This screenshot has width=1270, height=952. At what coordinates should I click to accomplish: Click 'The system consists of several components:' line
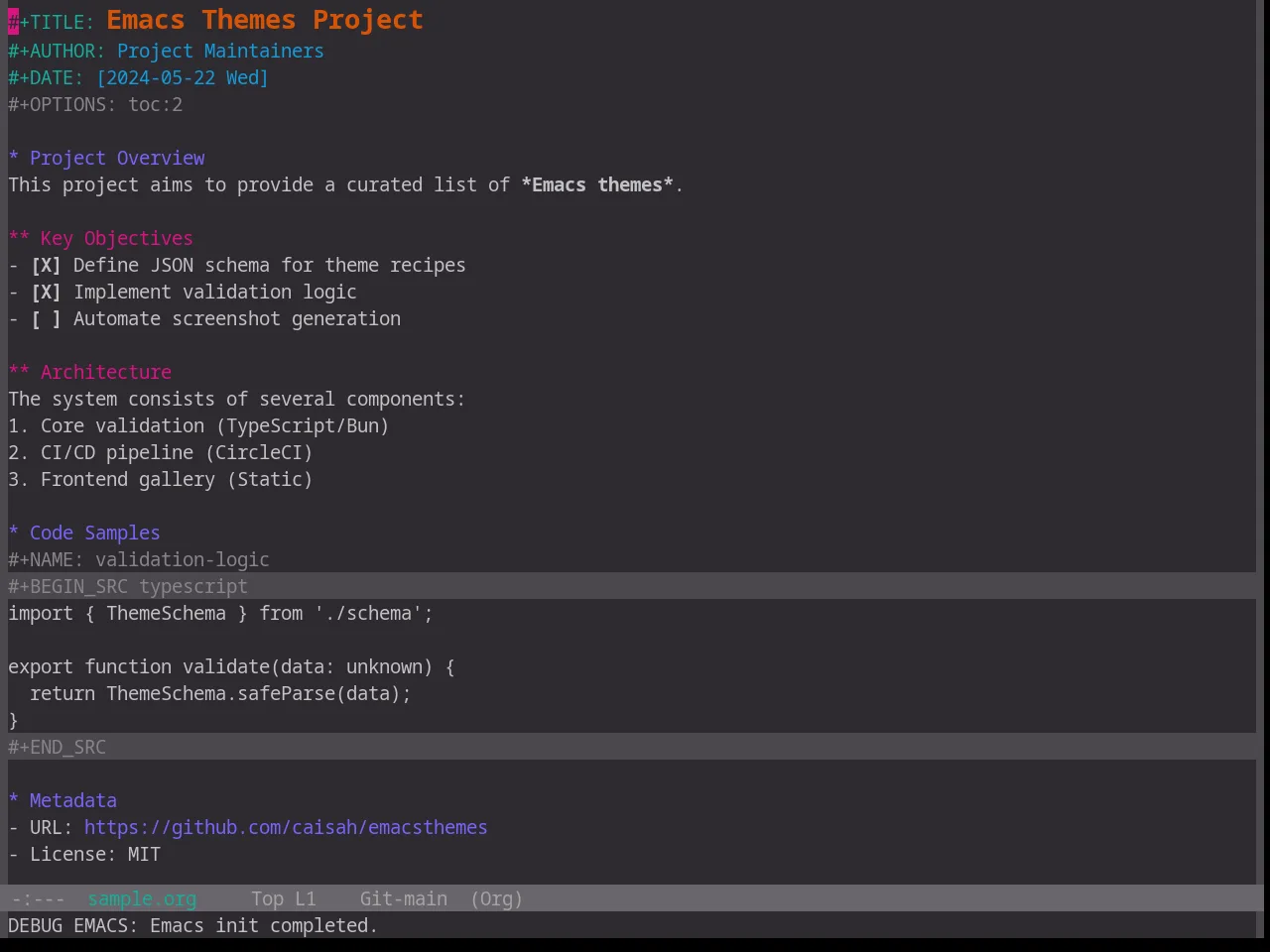tap(236, 400)
